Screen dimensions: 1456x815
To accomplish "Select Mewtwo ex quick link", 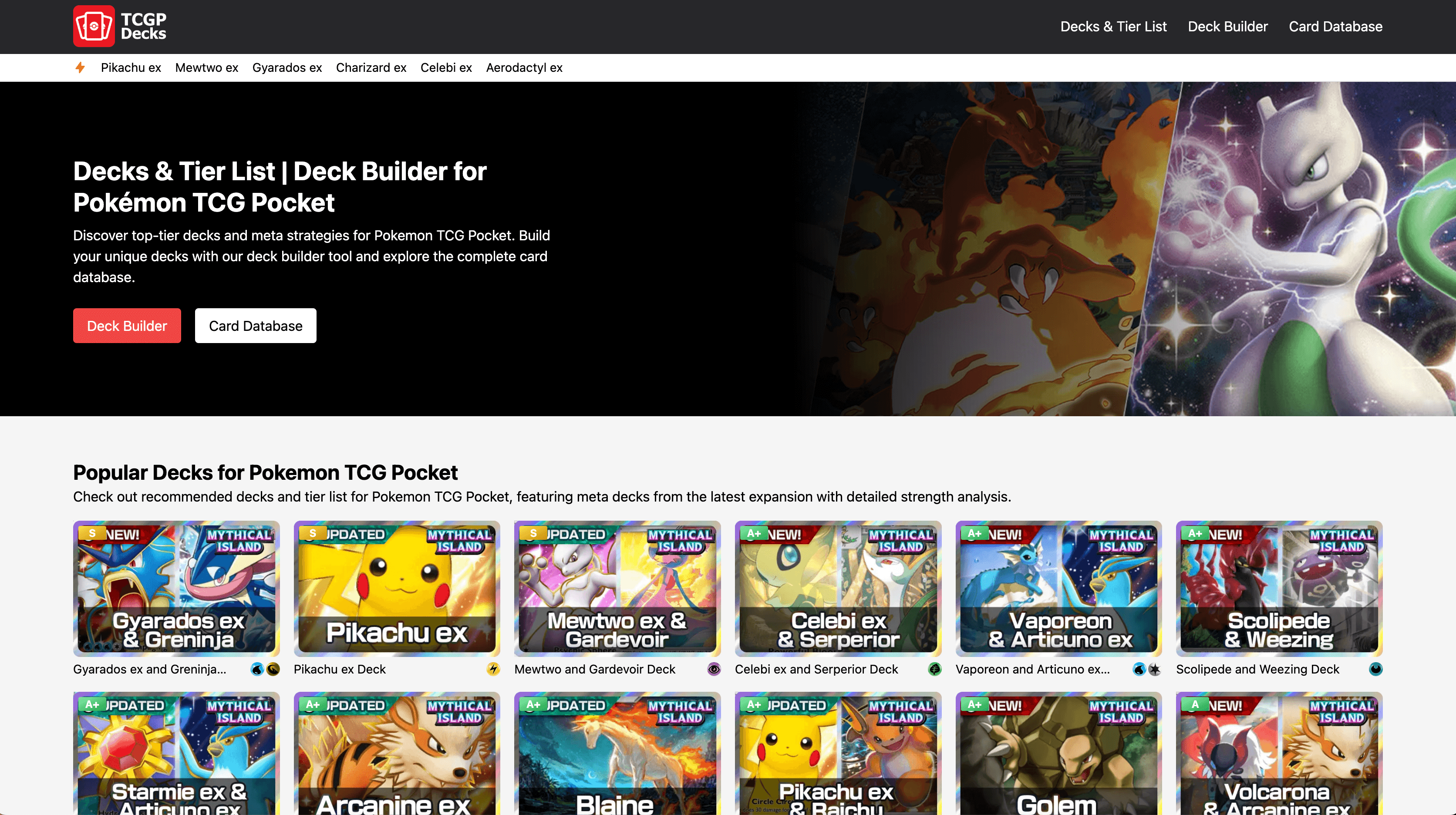I will point(206,68).
